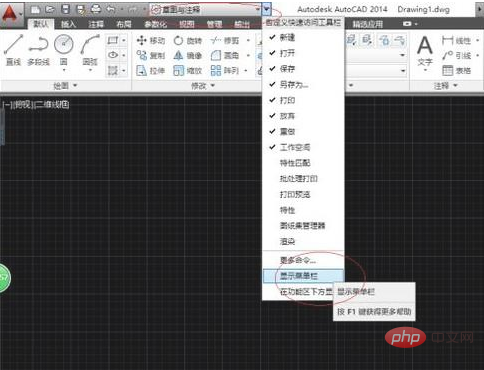Select the Table (表格) tool
This screenshot has height=370, width=484.
point(456,70)
